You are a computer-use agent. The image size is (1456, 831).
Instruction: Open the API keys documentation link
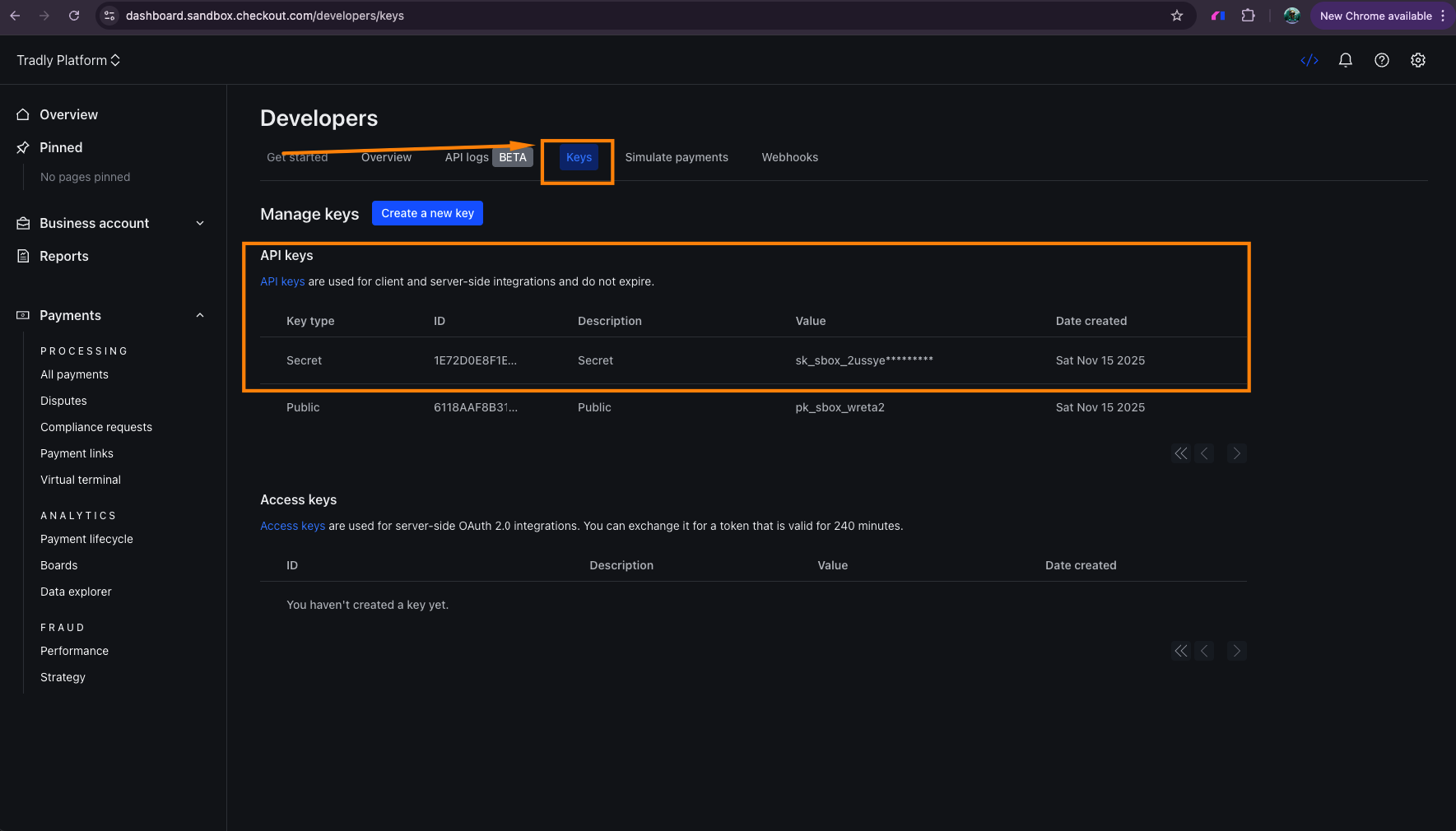click(x=282, y=281)
